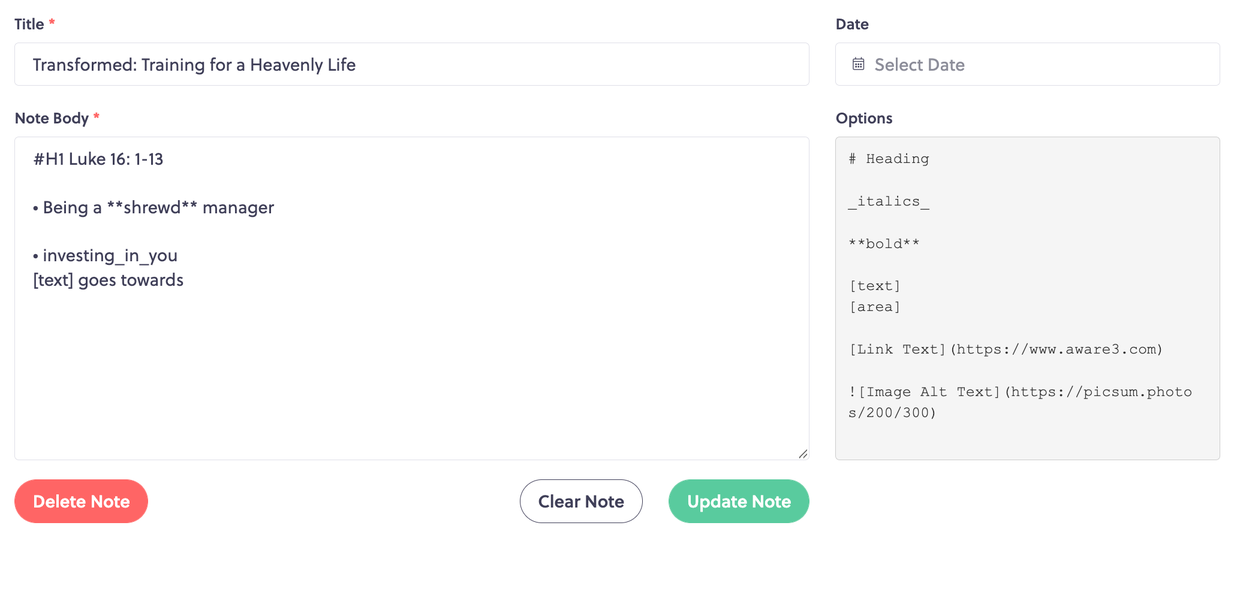Click the '#H1 Luke 16: 1-13' line
This screenshot has width=1240, height=604.
coord(98,159)
